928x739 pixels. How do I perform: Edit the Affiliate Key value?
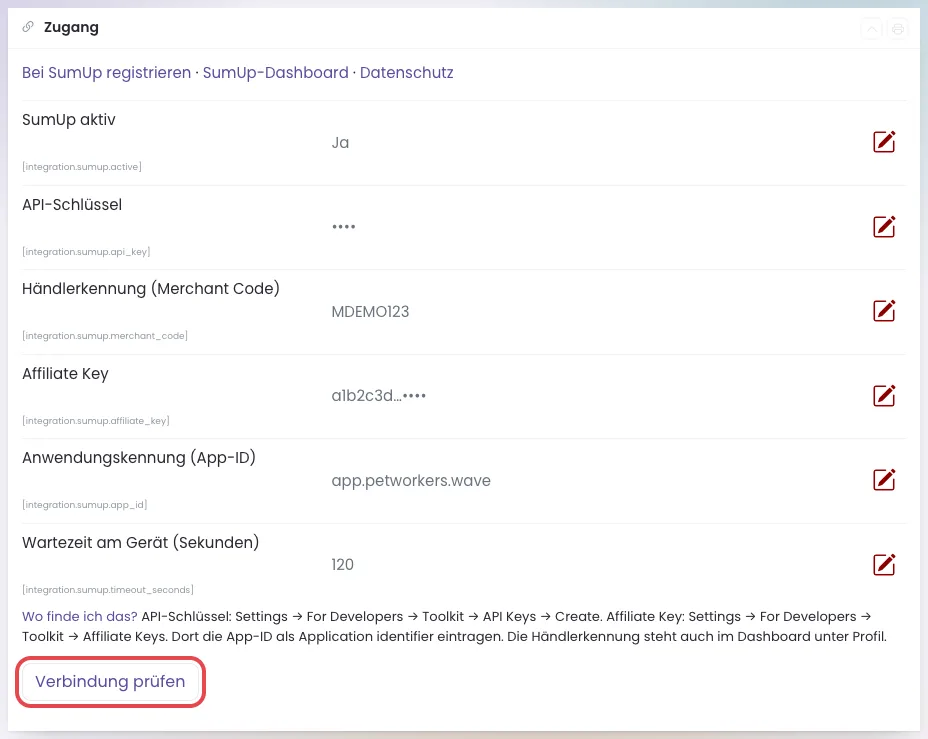point(884,396)
